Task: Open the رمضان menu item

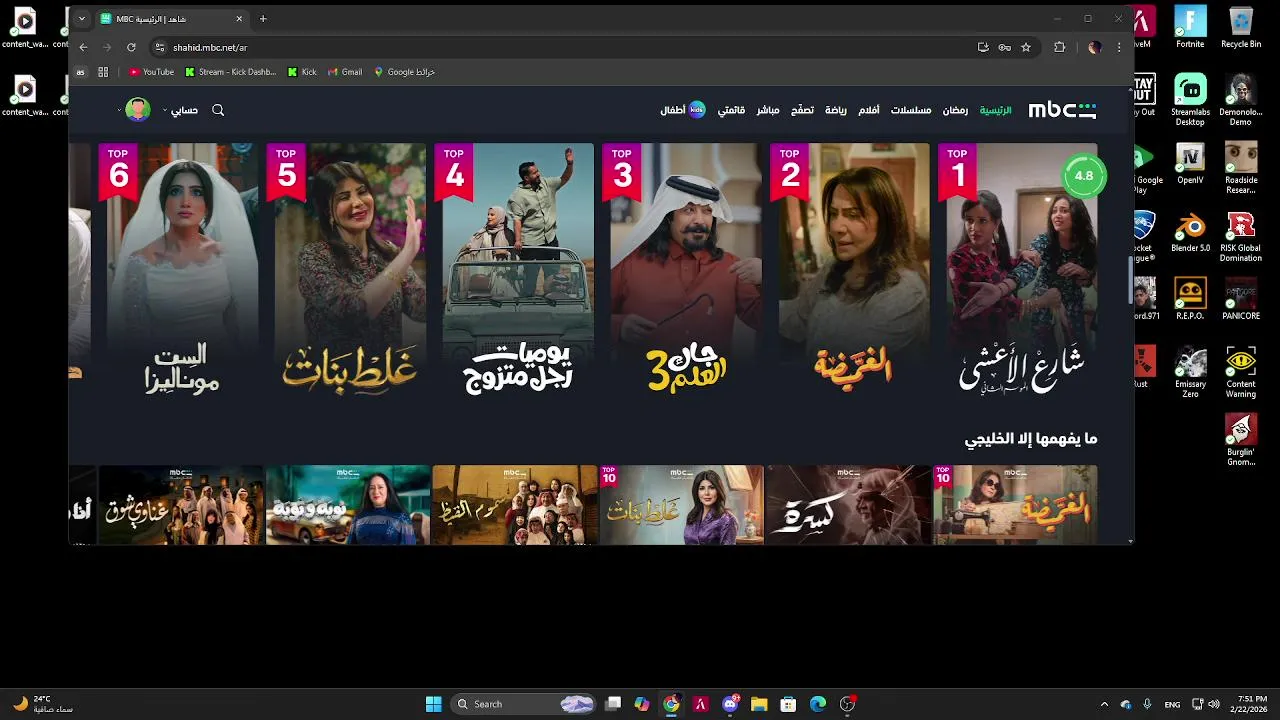Action: click(x=955, y=110)
